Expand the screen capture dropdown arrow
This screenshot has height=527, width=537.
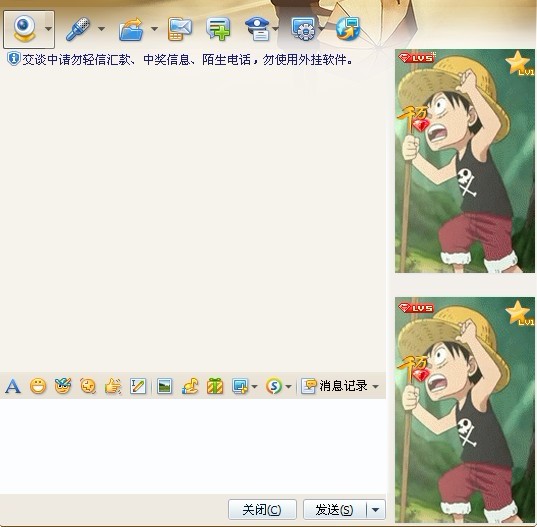point(254,387)
